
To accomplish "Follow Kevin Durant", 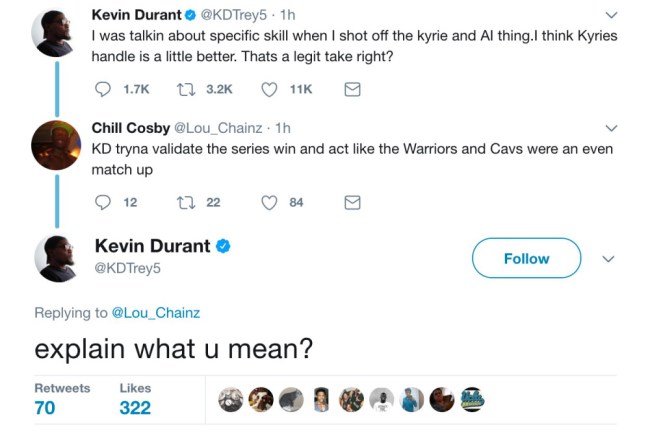I will [x=526, y=258].
